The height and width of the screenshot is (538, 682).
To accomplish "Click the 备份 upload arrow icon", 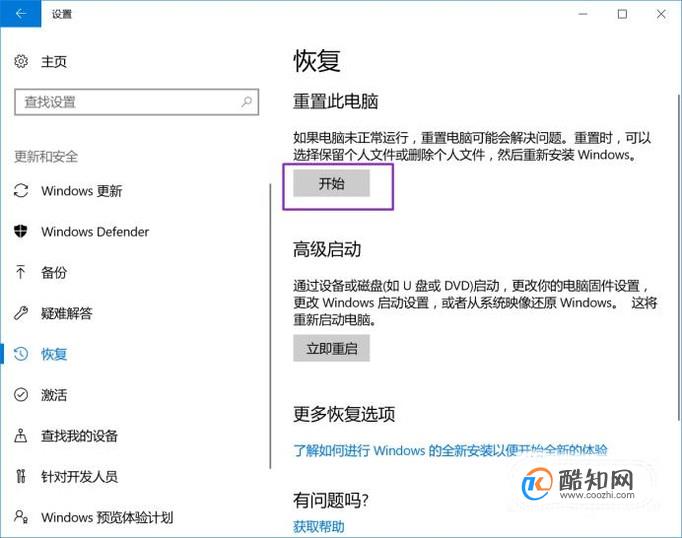I will click(x=20, y=272).
